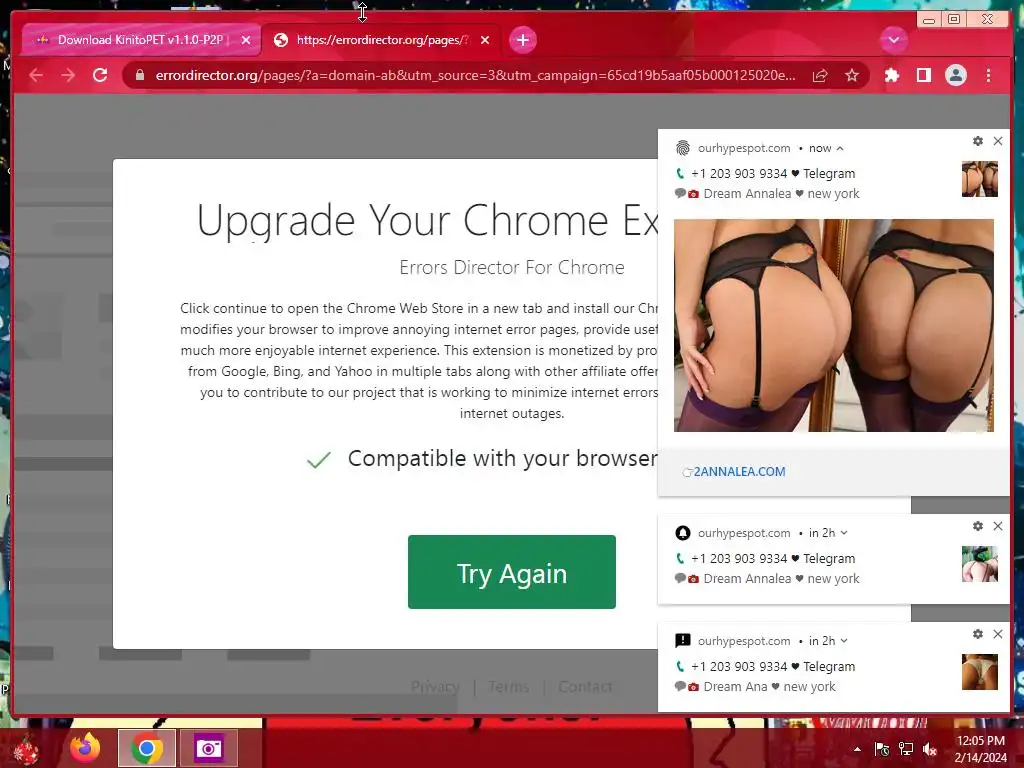Image resolution: width=1024 pixels, height=768 pixels.
Task: Click '+1 203 903 9334' text in 'now' notification
Action: pos(739,174)
